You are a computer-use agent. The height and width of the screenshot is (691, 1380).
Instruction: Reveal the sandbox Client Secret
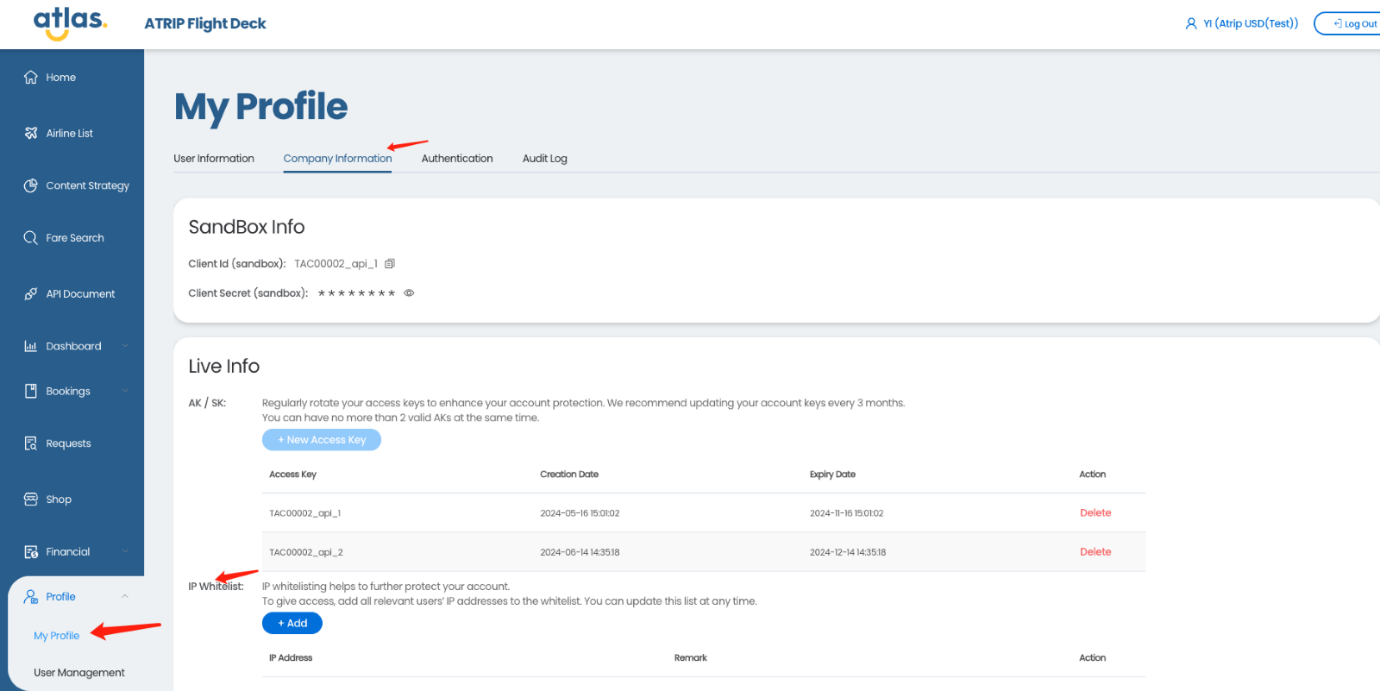[409, 294]
